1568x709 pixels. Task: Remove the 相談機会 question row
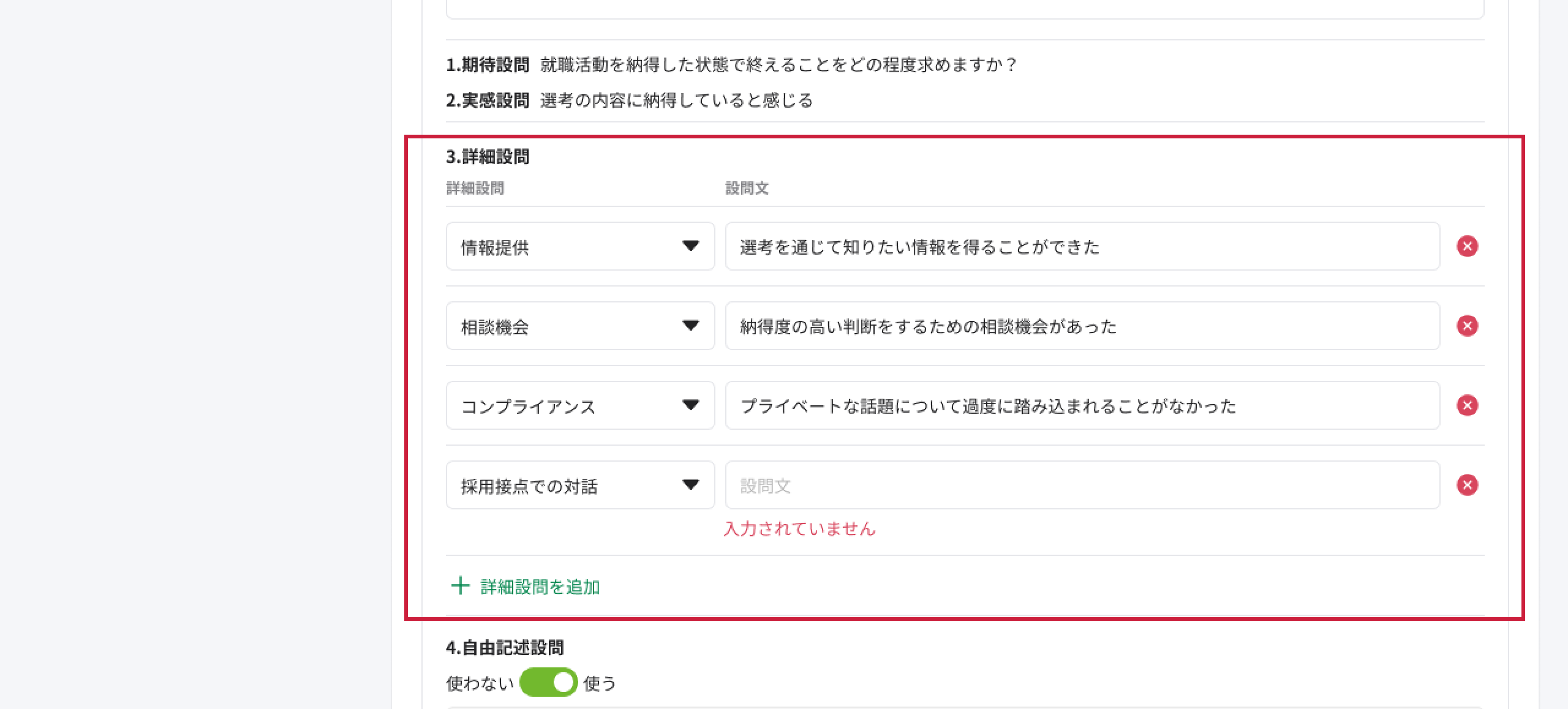click(1467, 326)
